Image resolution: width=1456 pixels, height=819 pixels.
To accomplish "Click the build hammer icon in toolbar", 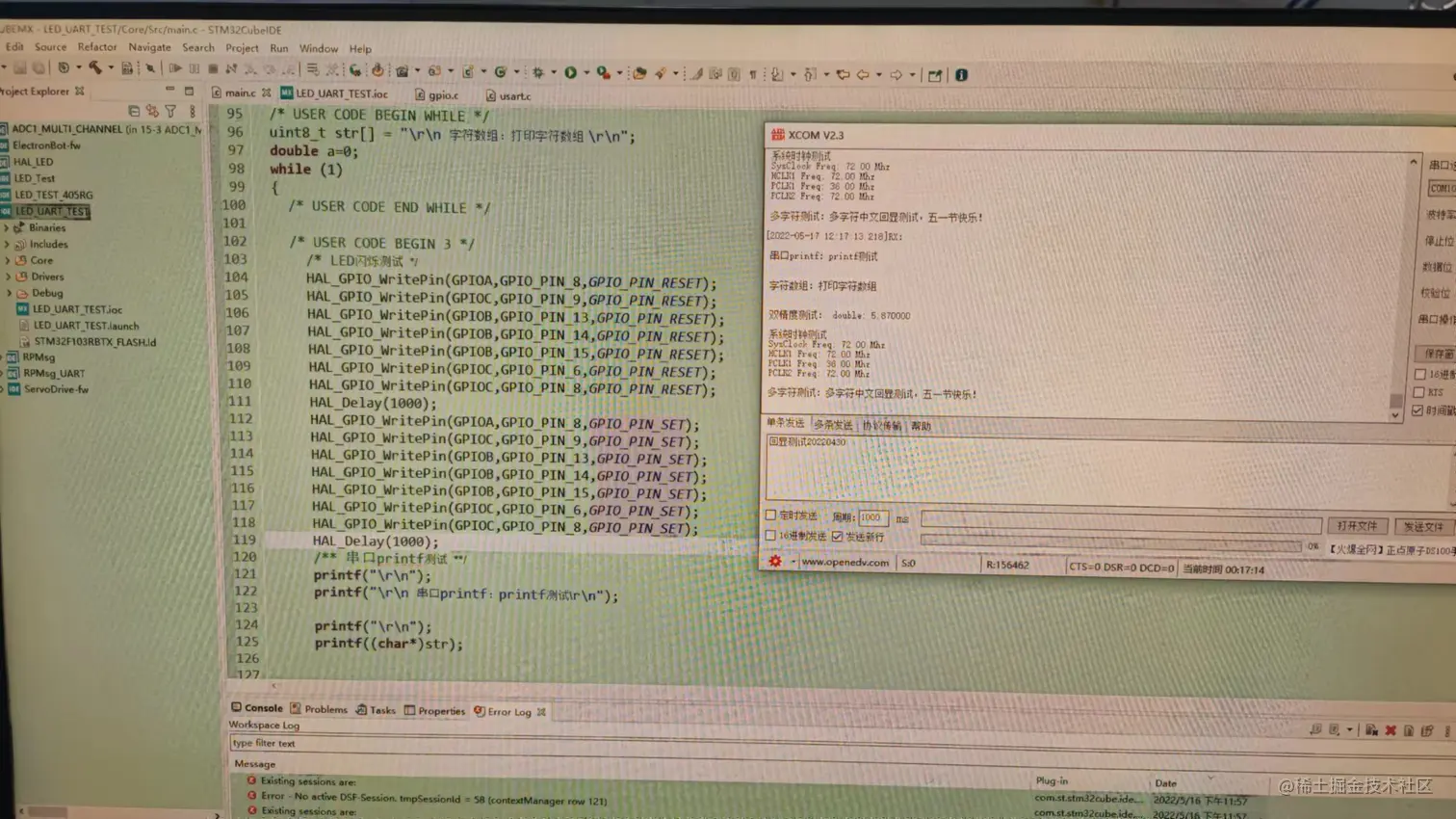I will [95, 67].
